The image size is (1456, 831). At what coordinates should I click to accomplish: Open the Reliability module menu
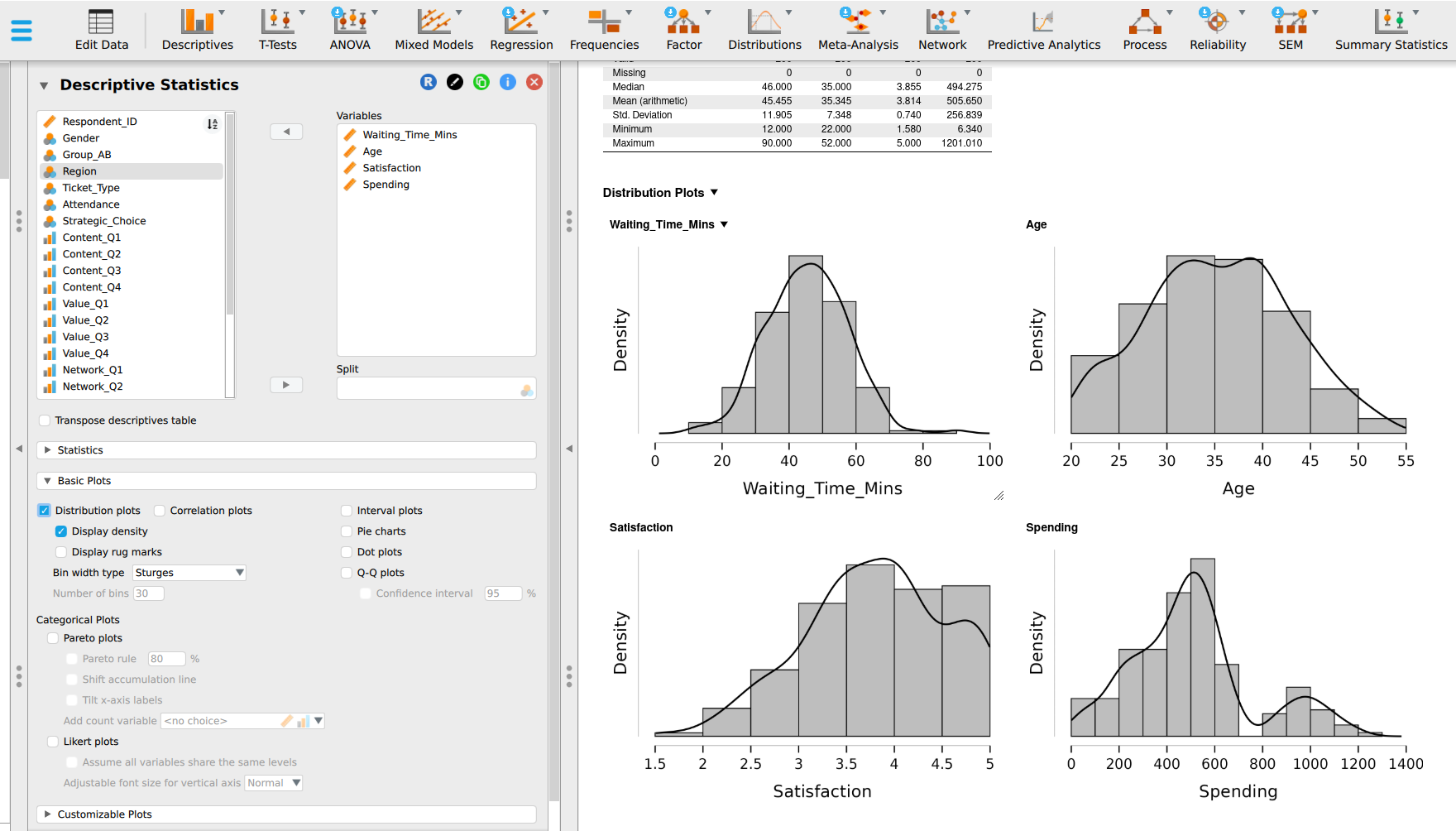pos(1218,31)
